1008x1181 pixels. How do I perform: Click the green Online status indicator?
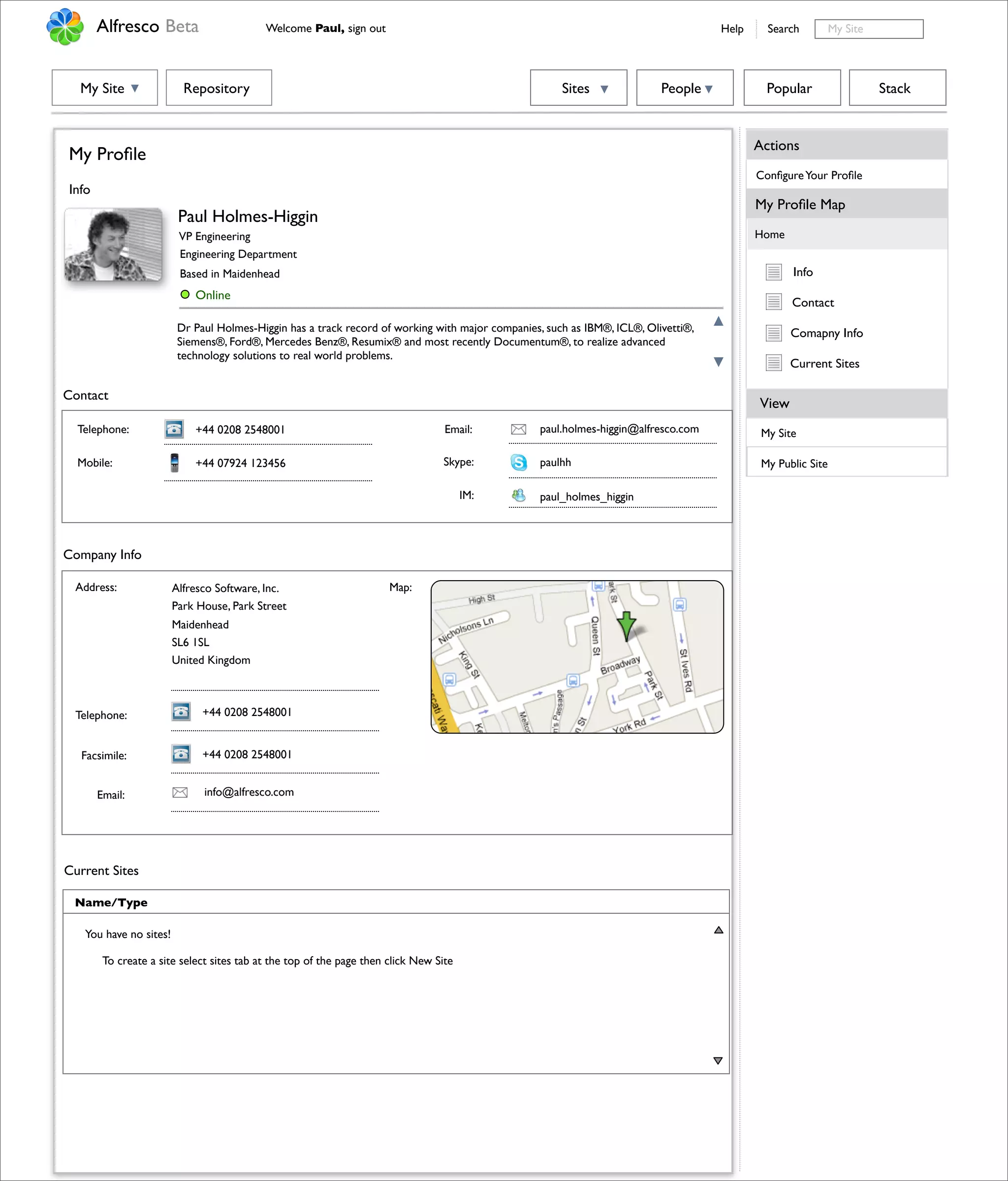pos(185,295)
